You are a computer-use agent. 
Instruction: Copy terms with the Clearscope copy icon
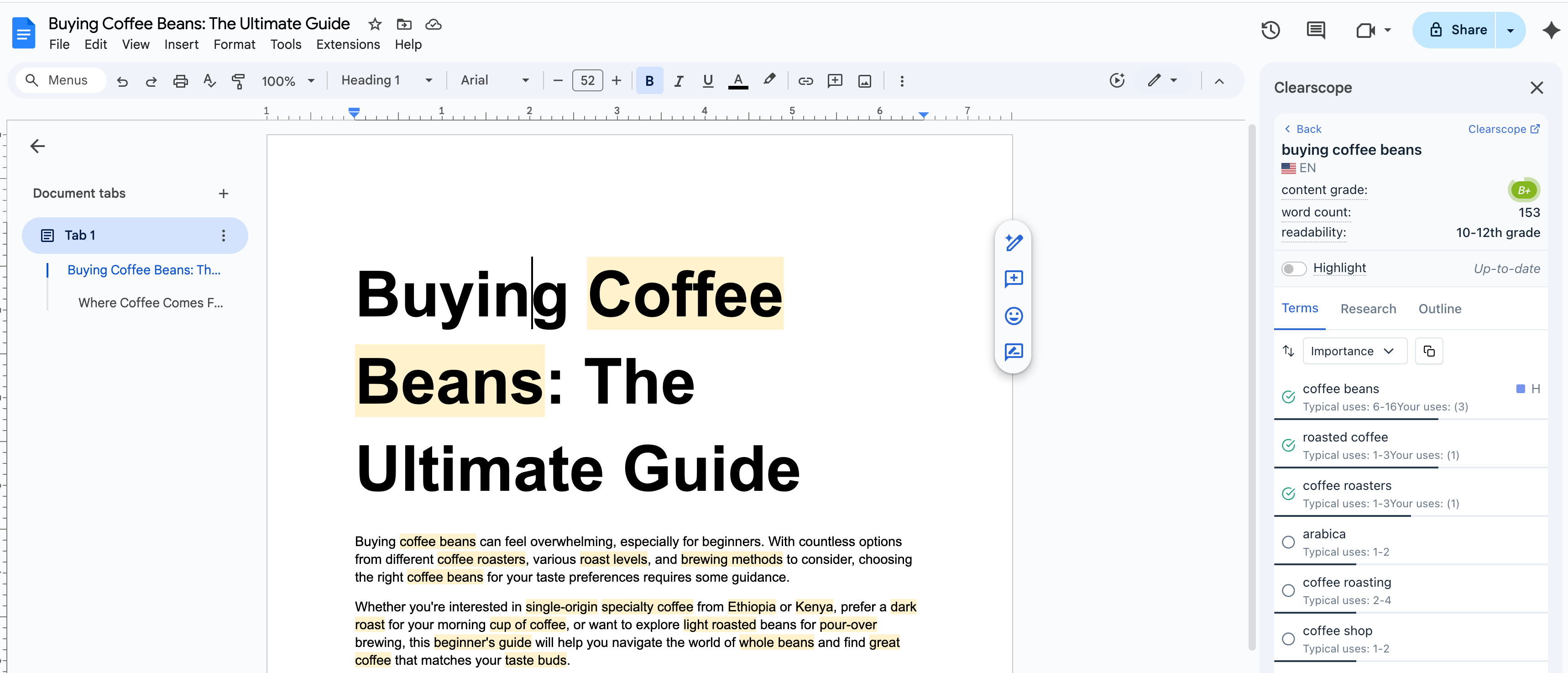(1429, 351)
